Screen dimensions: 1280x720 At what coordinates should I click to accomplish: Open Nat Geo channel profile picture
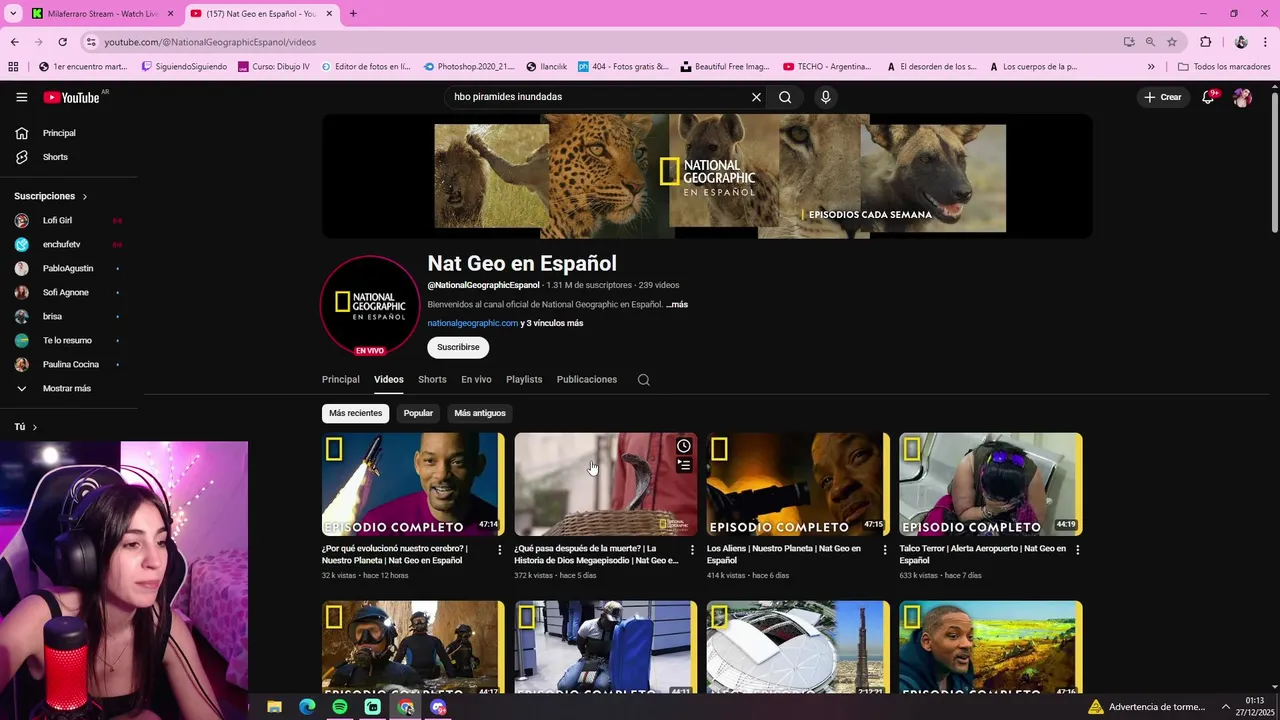point(370,305)
